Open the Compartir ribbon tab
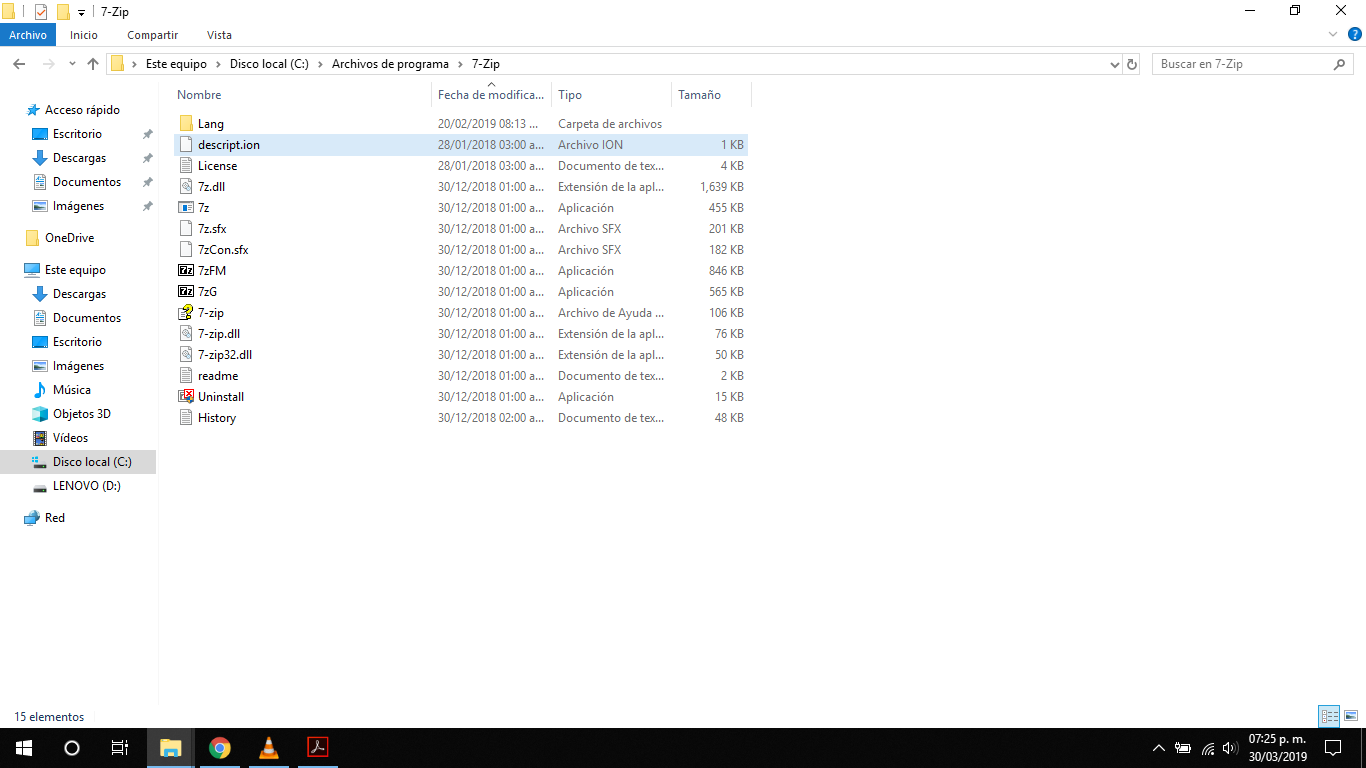 click(153, 35)
